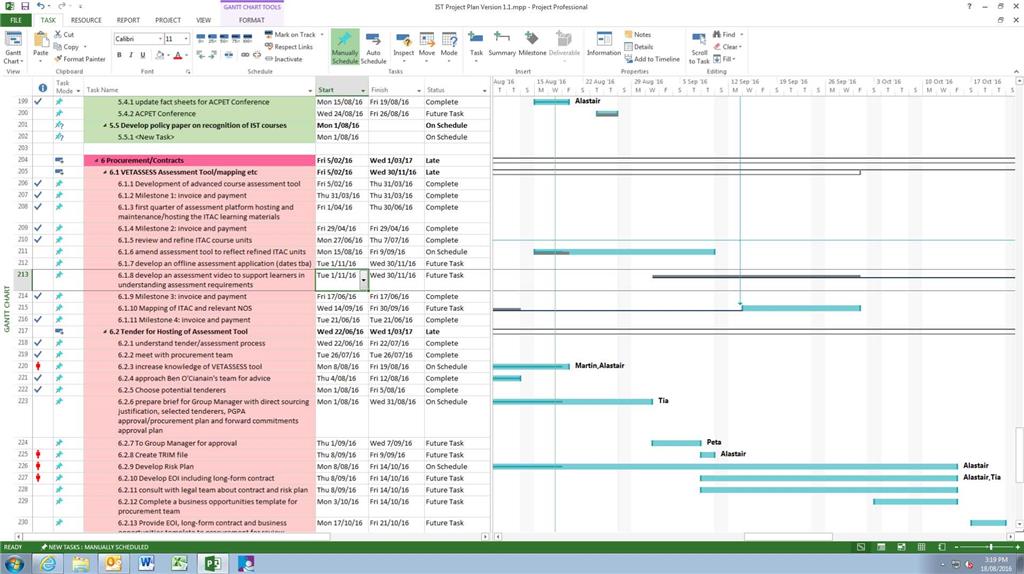Cut the selection with Cut
The width and height of the screenshot is (1024, 574).
click(64, 35)
